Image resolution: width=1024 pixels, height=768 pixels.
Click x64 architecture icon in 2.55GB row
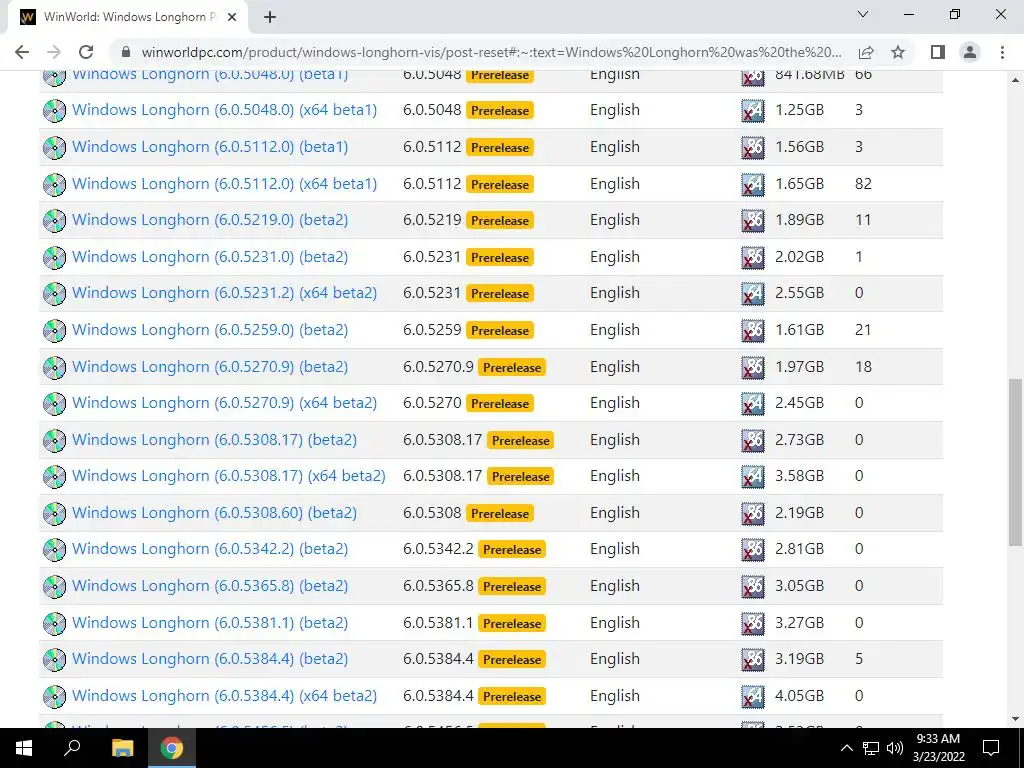[x=753, y=294]
